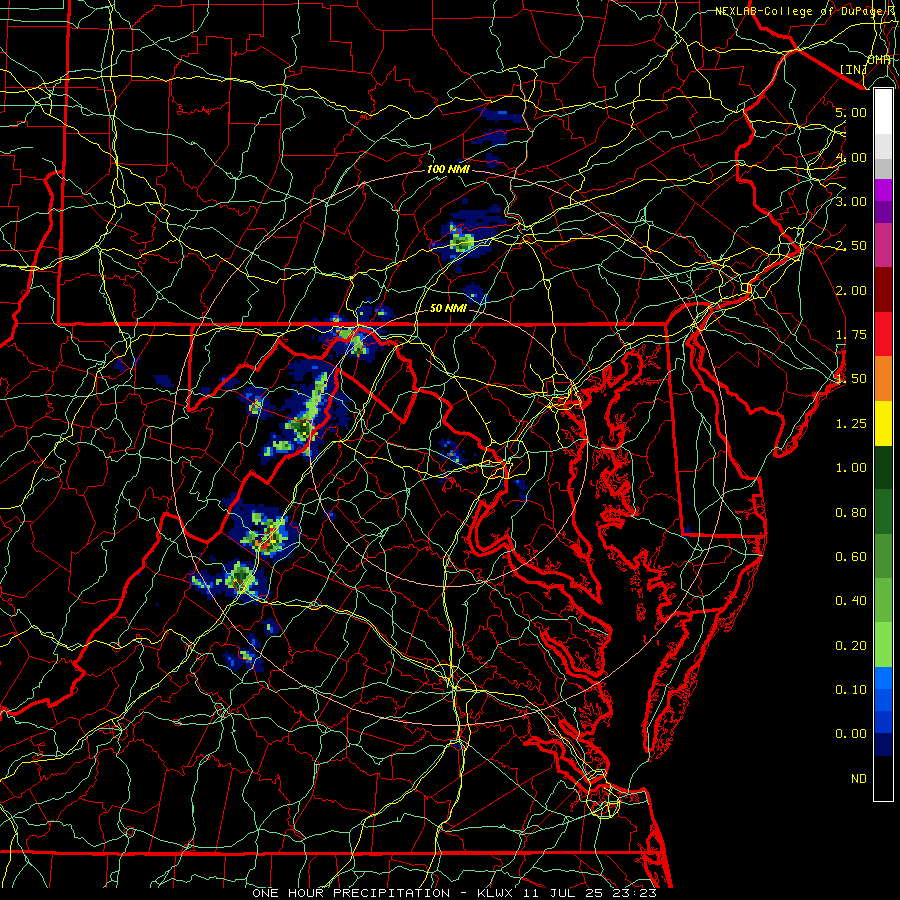Click the 0.00 legend value

(x=851, y=734)
